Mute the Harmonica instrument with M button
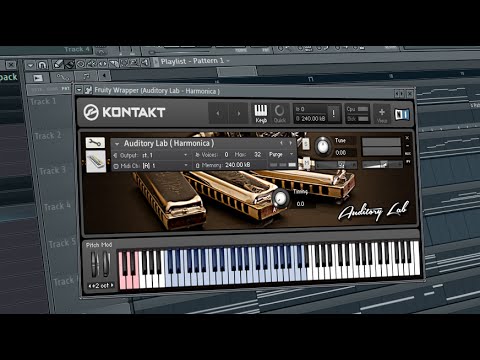Viewport: 480px width, 360px height. [x=307, y=164]
